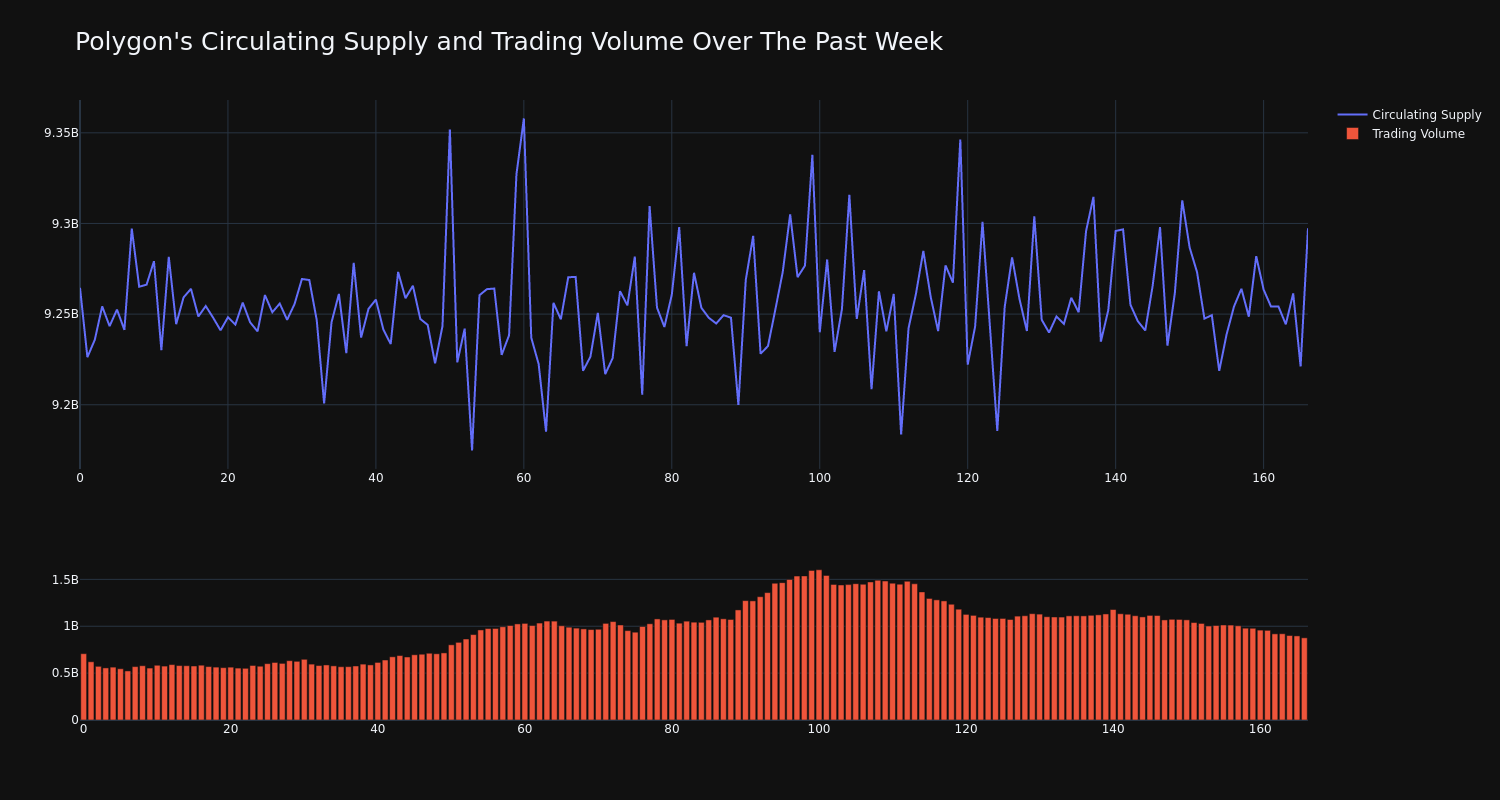Click the supply line peak near x=119
This screenshot has height=800, width=1500.
(960, 140)
